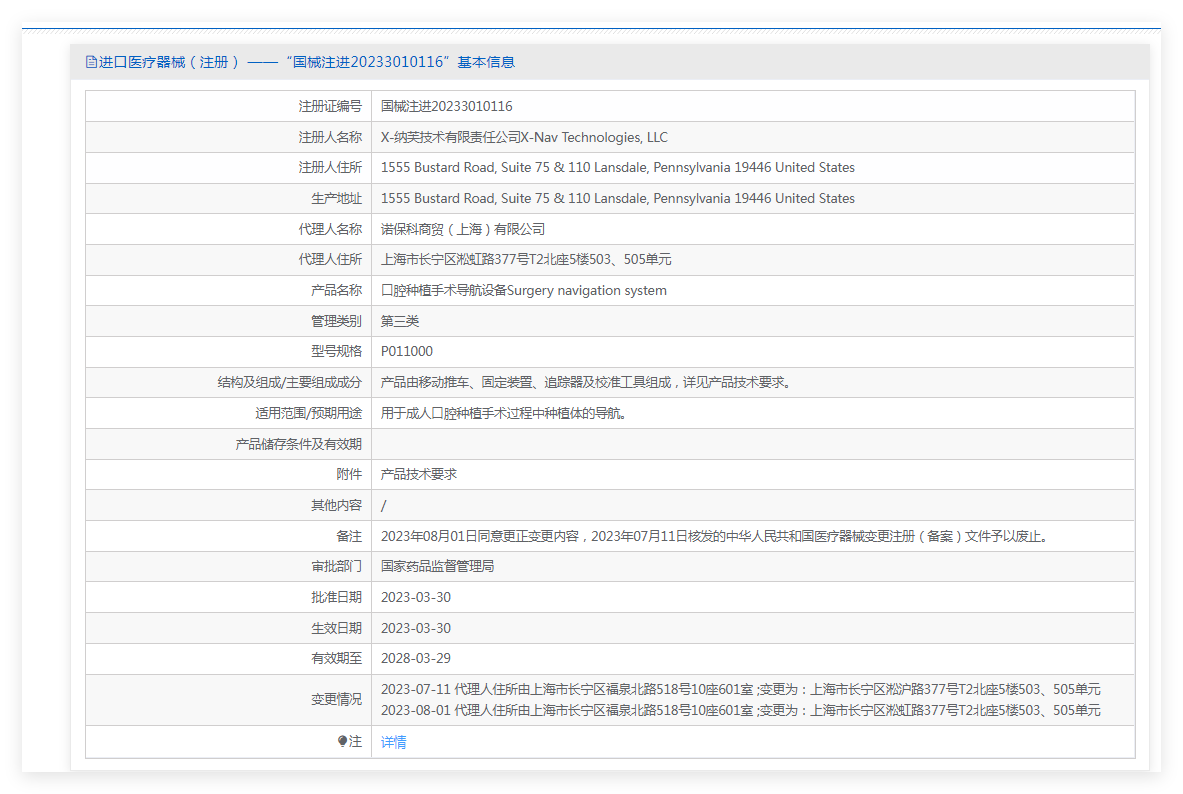Open the 详情 details link
This screenshot has width=1183, height=794.
[393, 742]
